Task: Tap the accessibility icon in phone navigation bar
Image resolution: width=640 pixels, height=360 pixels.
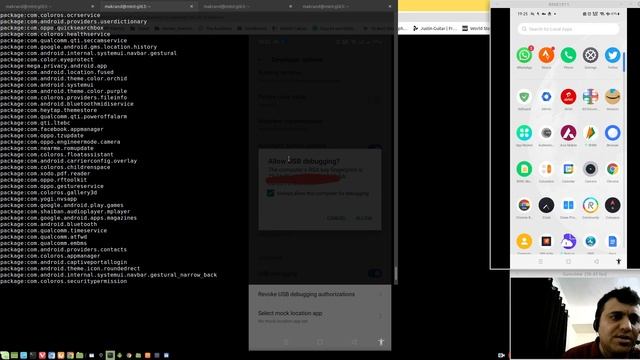Action: [618, 261]
